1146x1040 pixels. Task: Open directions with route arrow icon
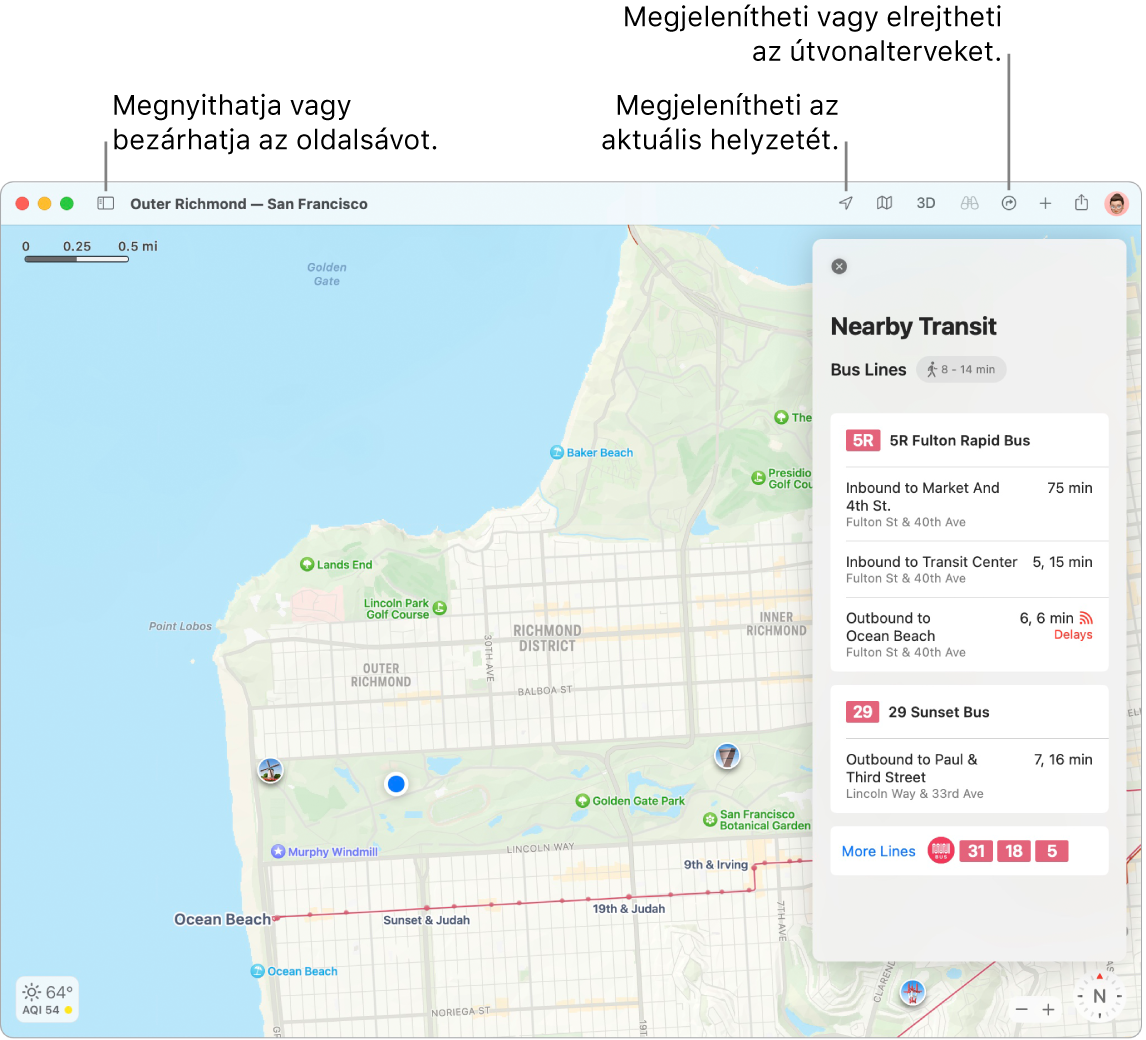click(1008, 203)
